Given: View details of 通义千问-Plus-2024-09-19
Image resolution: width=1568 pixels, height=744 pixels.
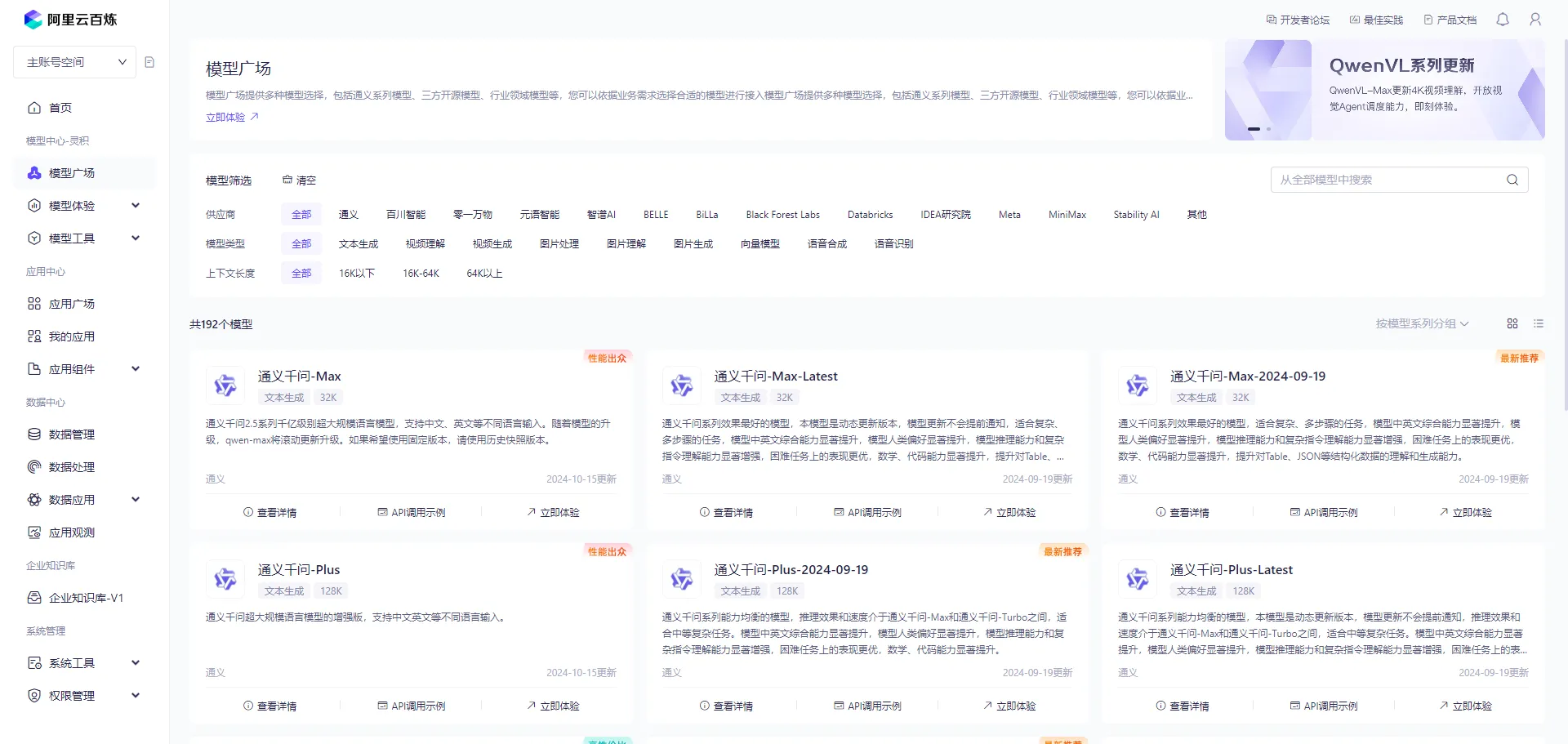Looking at the screenshot, I should tap(726, 706).
